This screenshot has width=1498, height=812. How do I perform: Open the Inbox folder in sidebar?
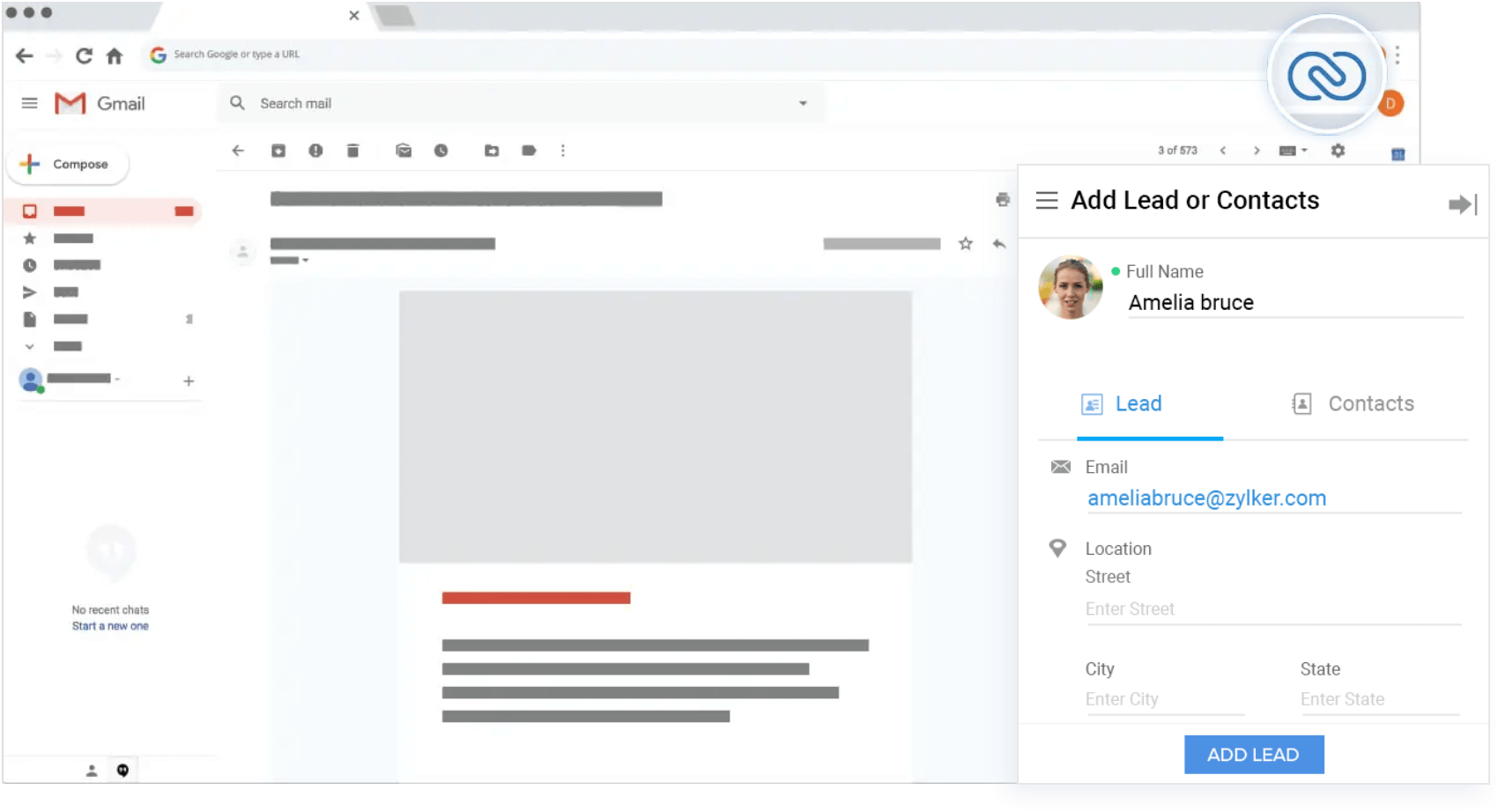tap(104, 211)
